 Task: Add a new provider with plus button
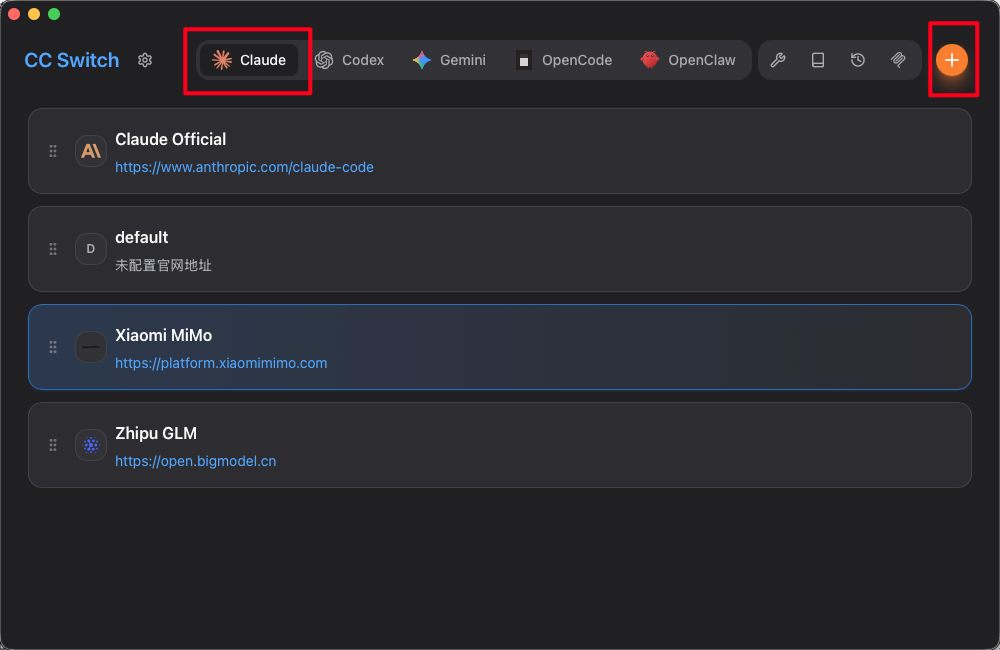(x=952, y=60)
